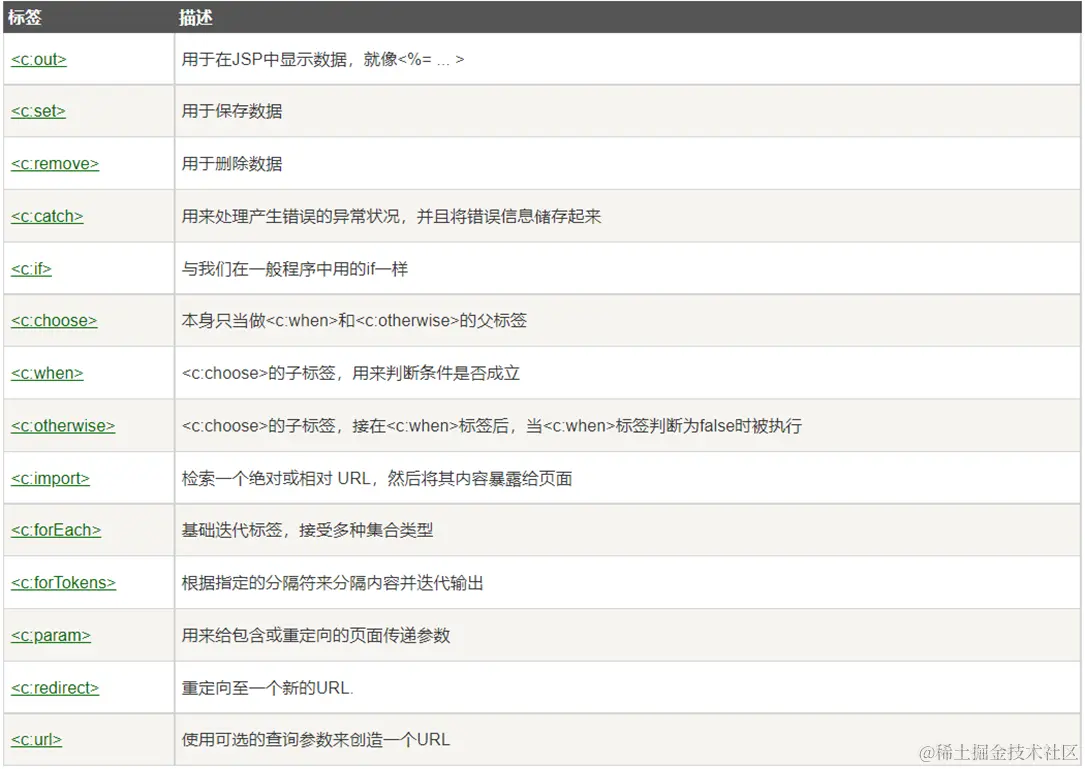1085x769 pixels.
Task: Open the <c:out> tag link
Action: [39, 60]
